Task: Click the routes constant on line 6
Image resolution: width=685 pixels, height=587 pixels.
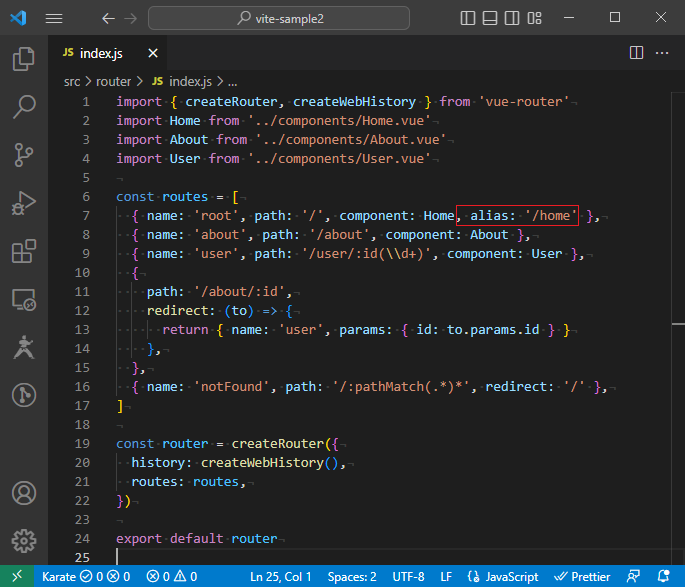Action: pos(185,197)
